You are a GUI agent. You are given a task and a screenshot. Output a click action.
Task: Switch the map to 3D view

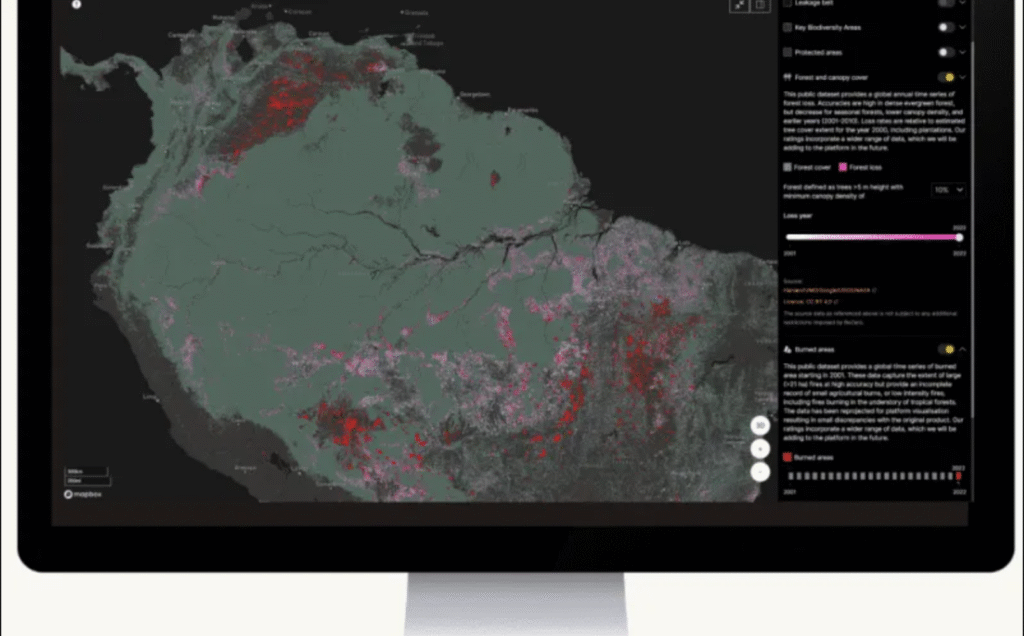(760, 426)
